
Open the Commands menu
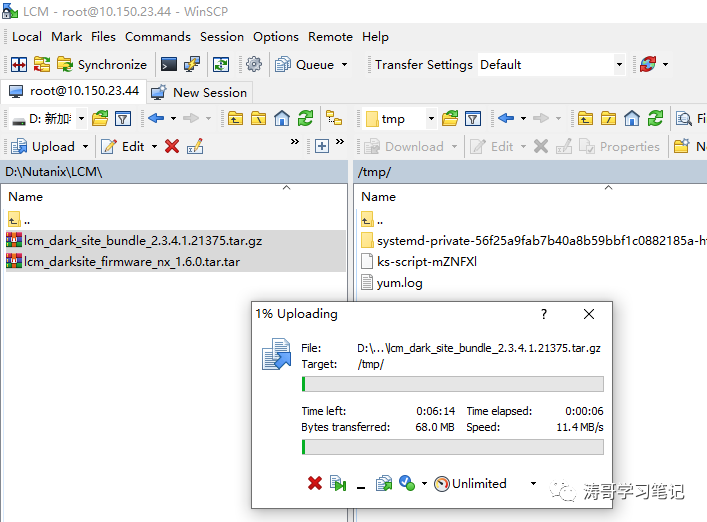tap(158, 37)
